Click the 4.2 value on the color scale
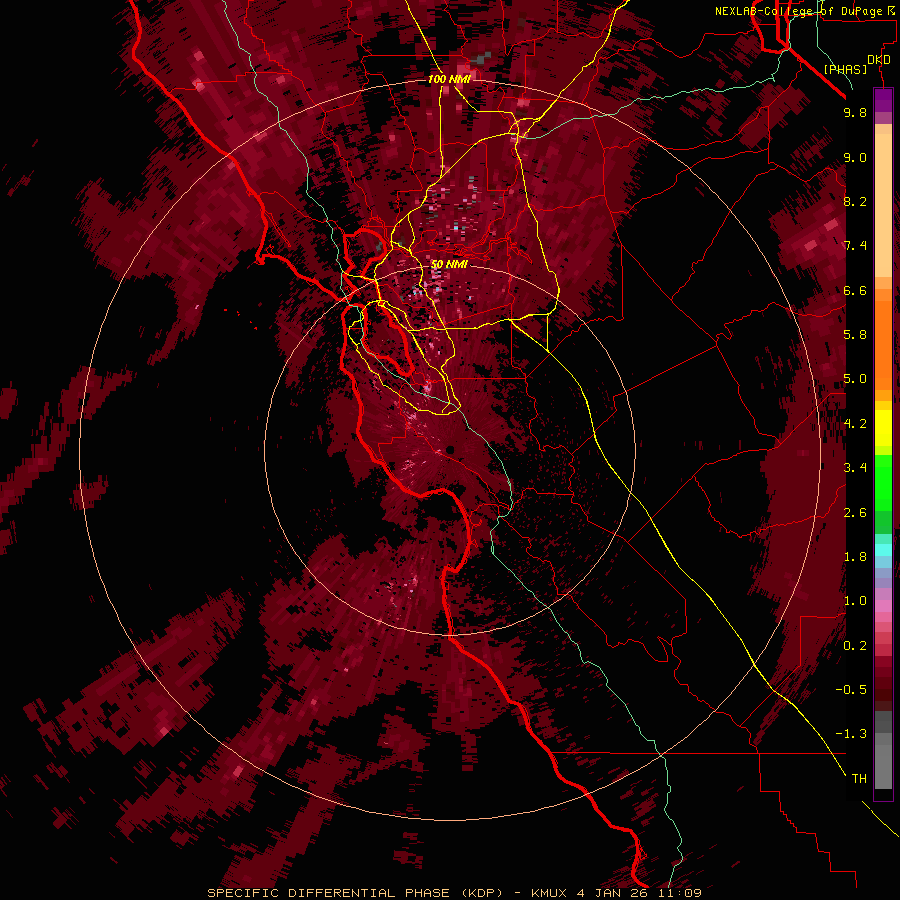 pos(855,424)
